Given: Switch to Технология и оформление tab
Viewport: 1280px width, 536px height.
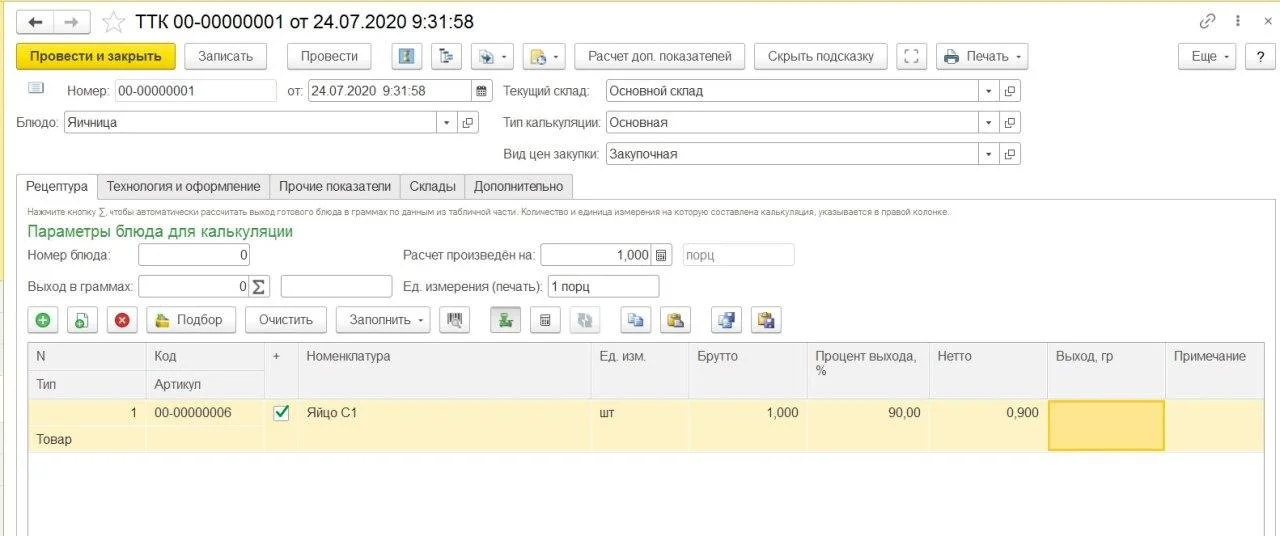Looking at the screenshot, I should tap(184, 186).
